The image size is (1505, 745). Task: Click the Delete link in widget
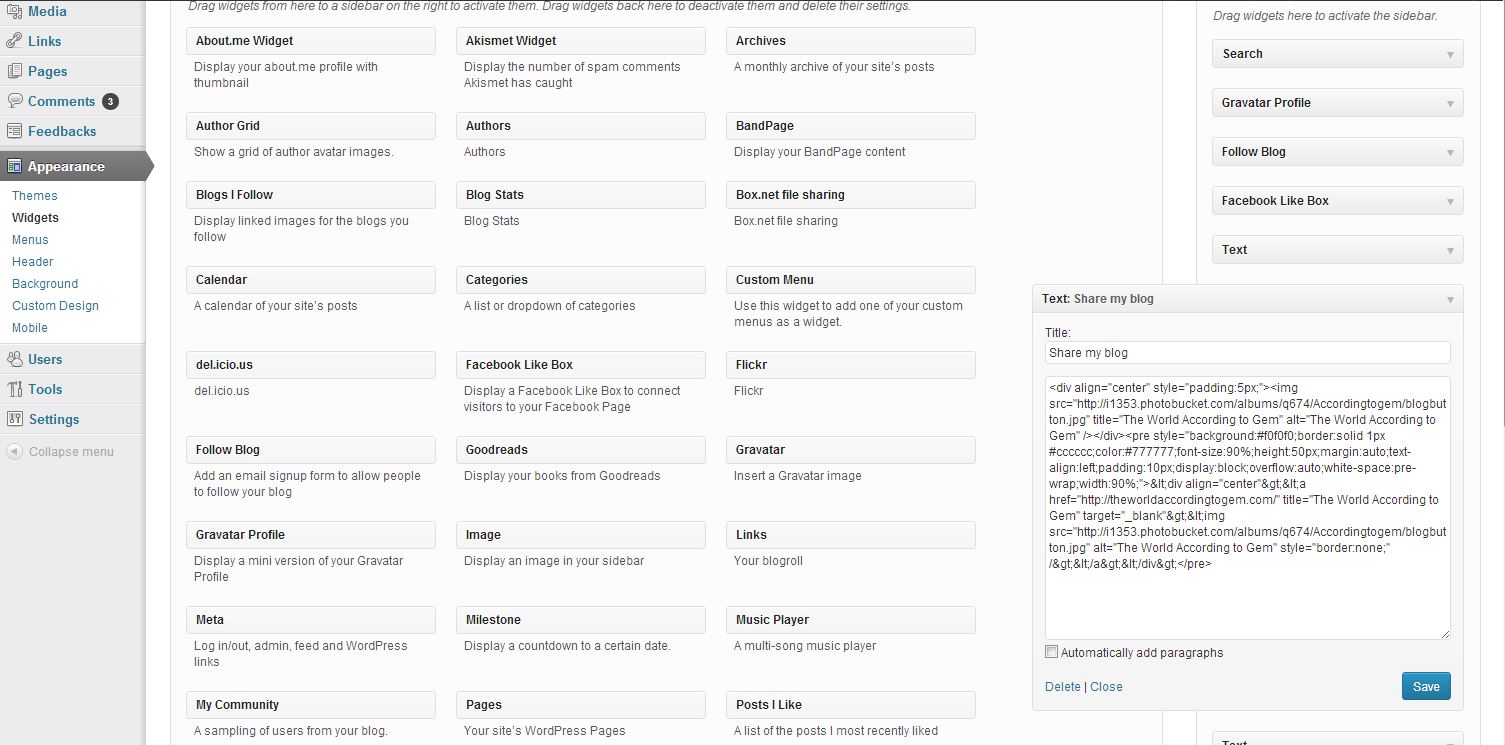(1062, 687)
